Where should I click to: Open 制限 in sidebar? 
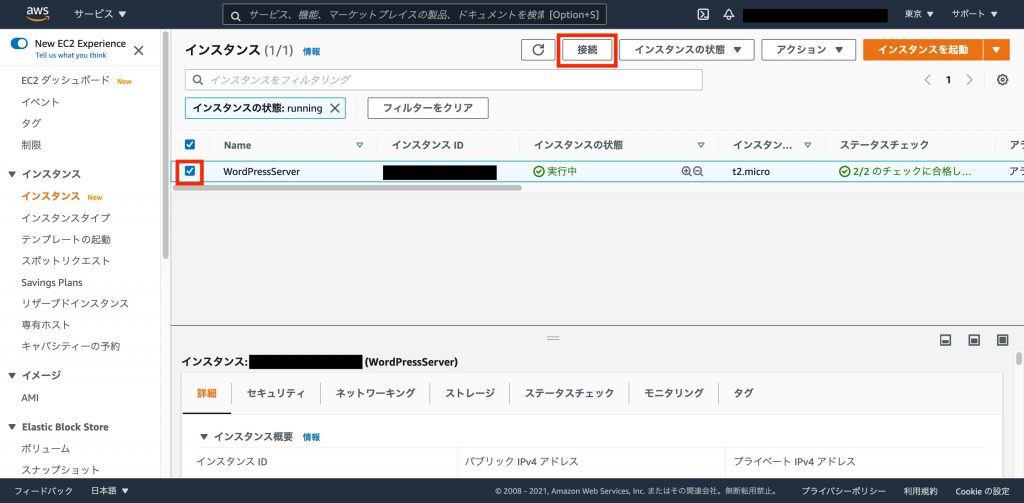[x=31, y=145]
